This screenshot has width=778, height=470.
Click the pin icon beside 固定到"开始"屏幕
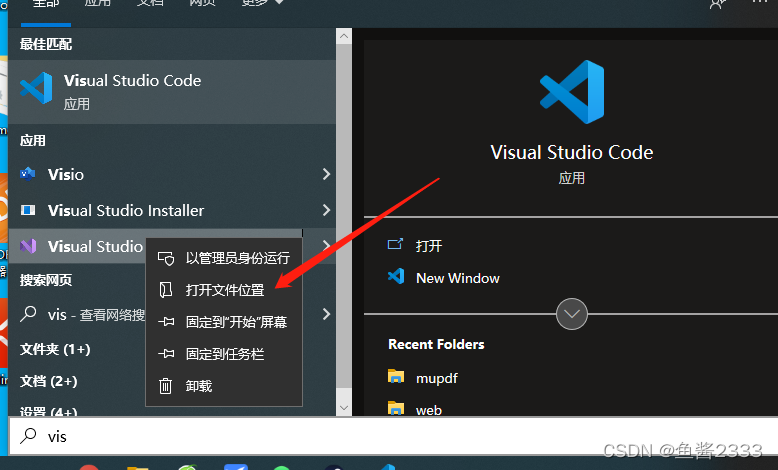166,322
